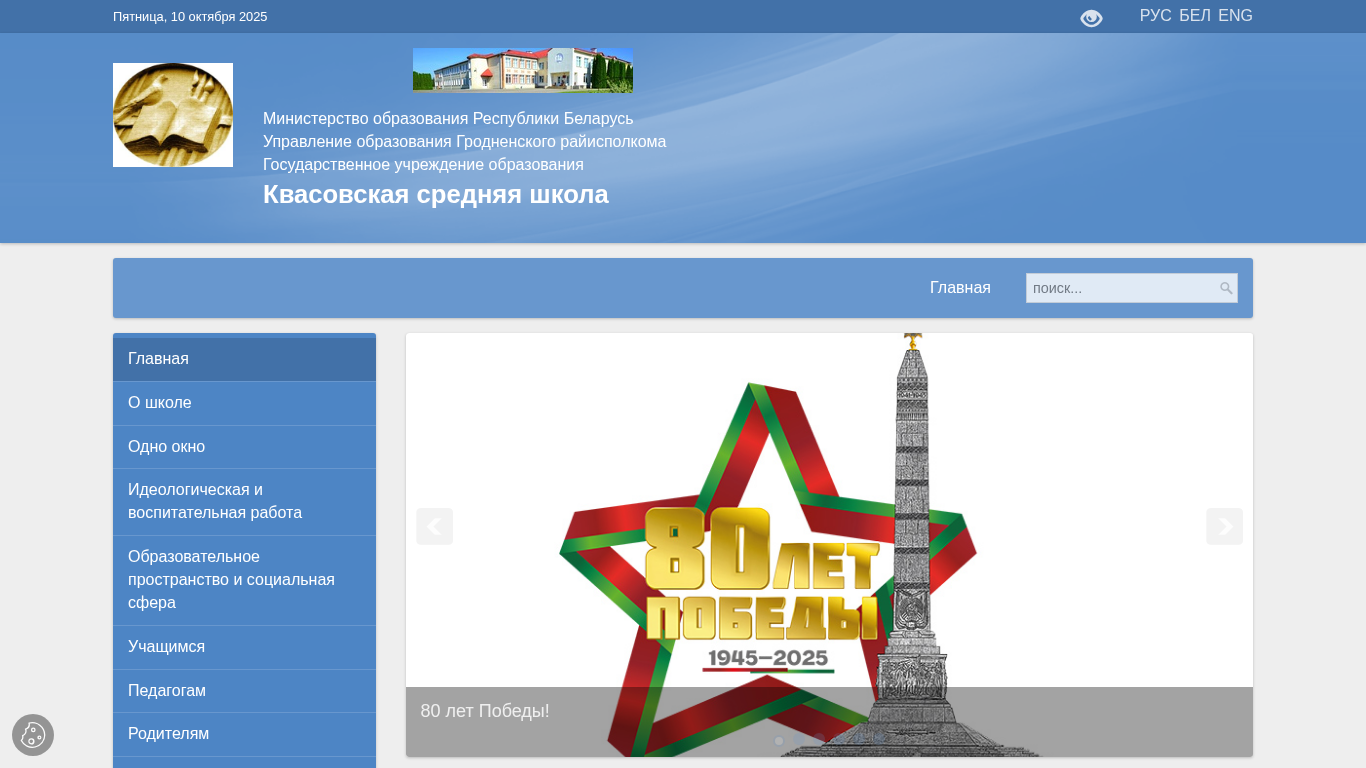The width and height of the screenshot is (1366, 768).
Task: Select the third slider pagination dot
Action: coord(819,741)
